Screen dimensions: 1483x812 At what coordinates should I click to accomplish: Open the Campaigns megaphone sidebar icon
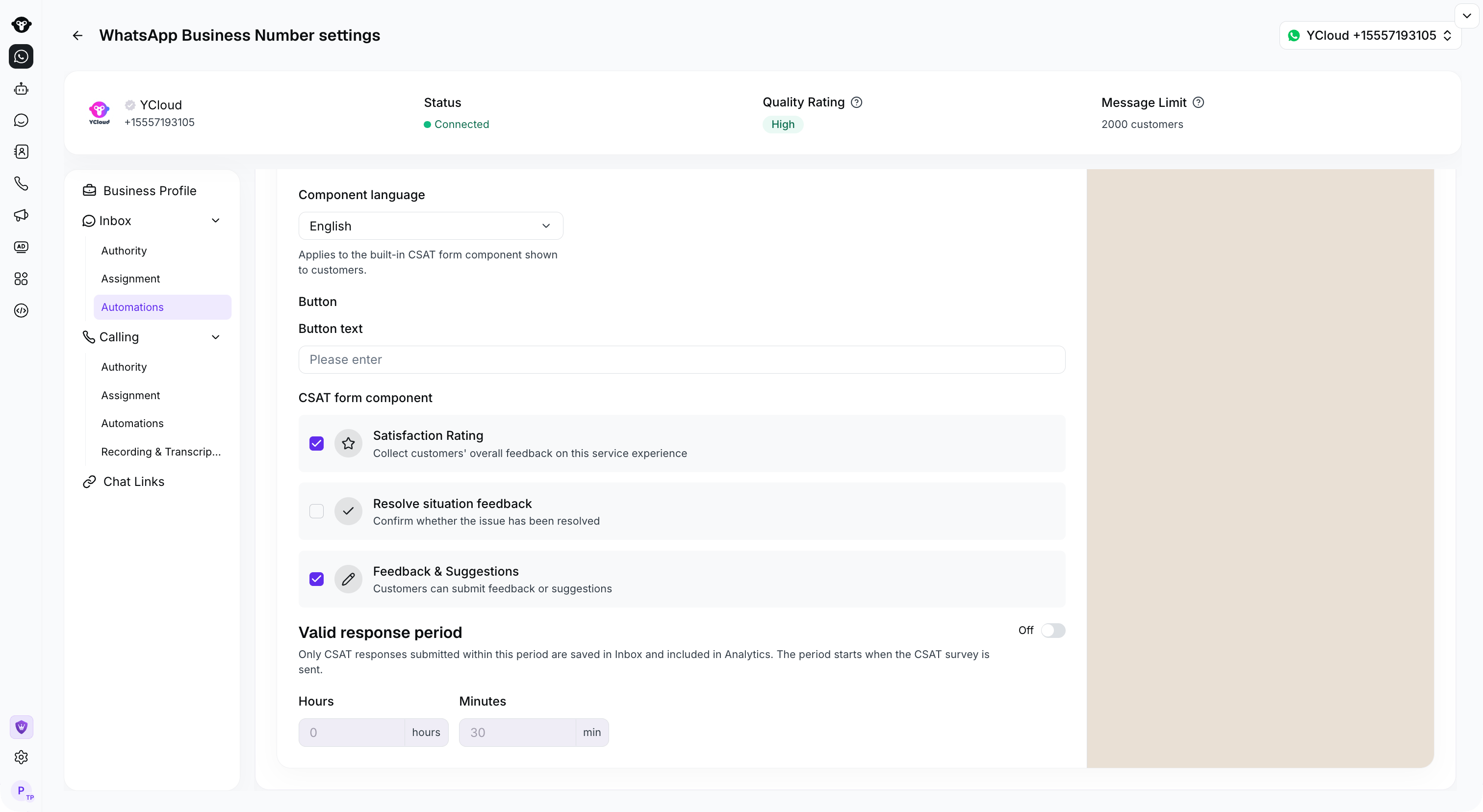[21, 215]
